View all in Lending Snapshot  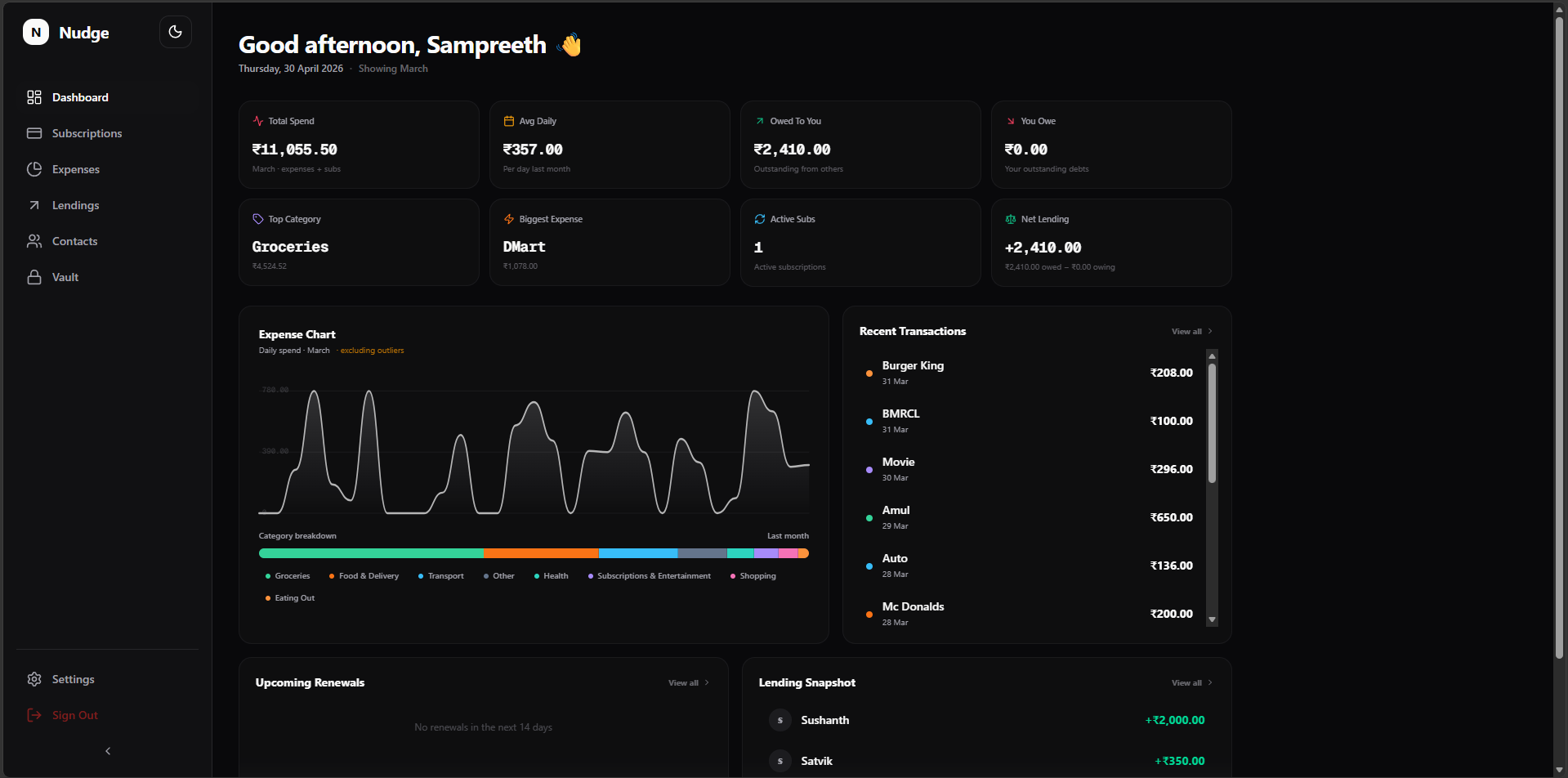coord(1191,682)
